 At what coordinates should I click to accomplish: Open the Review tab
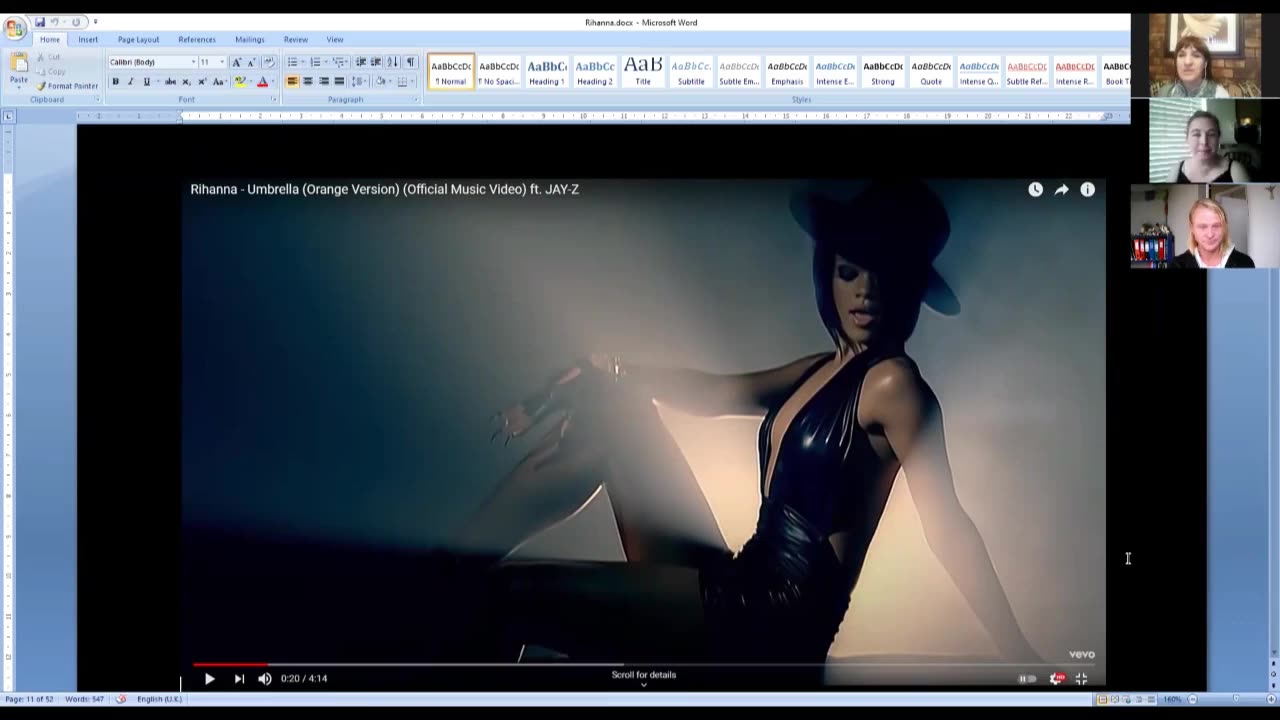(x=295, y=40)
